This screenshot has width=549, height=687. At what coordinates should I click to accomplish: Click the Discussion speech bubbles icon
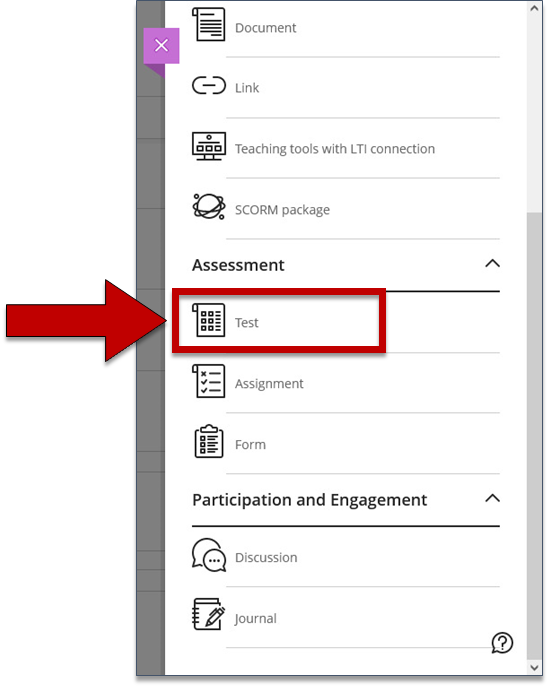(209, 555)
